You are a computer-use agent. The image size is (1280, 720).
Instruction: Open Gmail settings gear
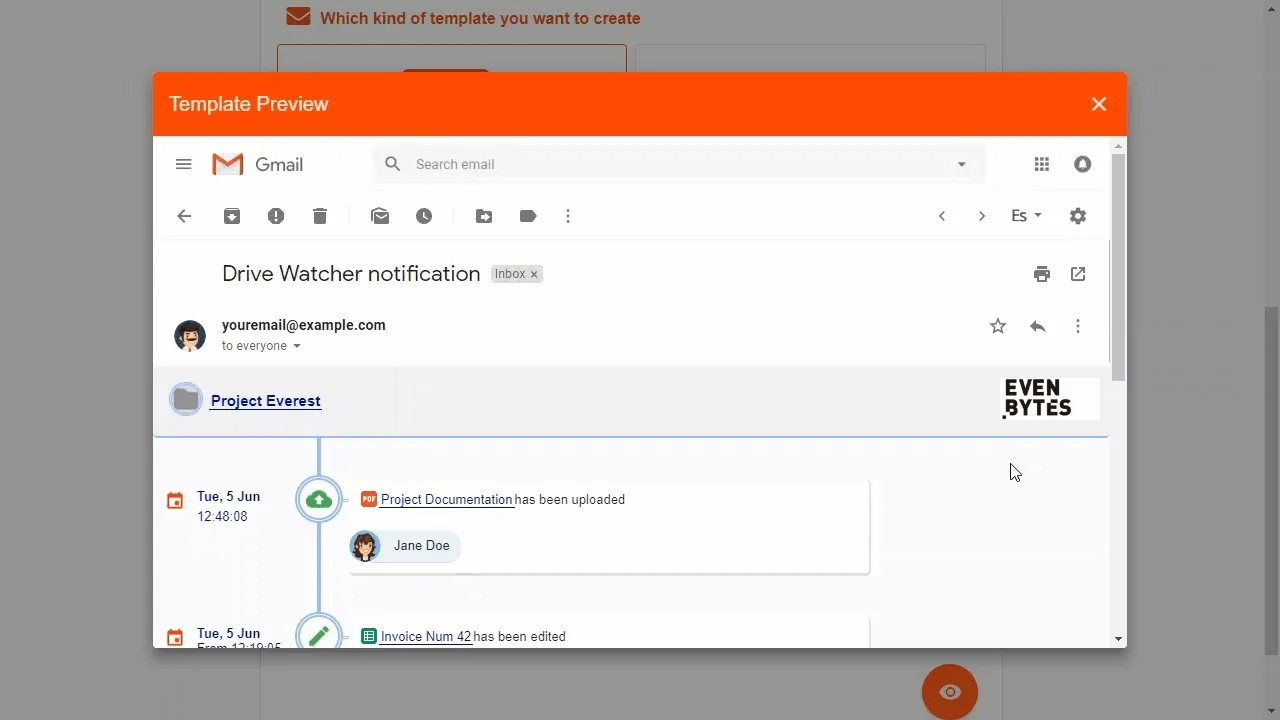(1078, 216)
